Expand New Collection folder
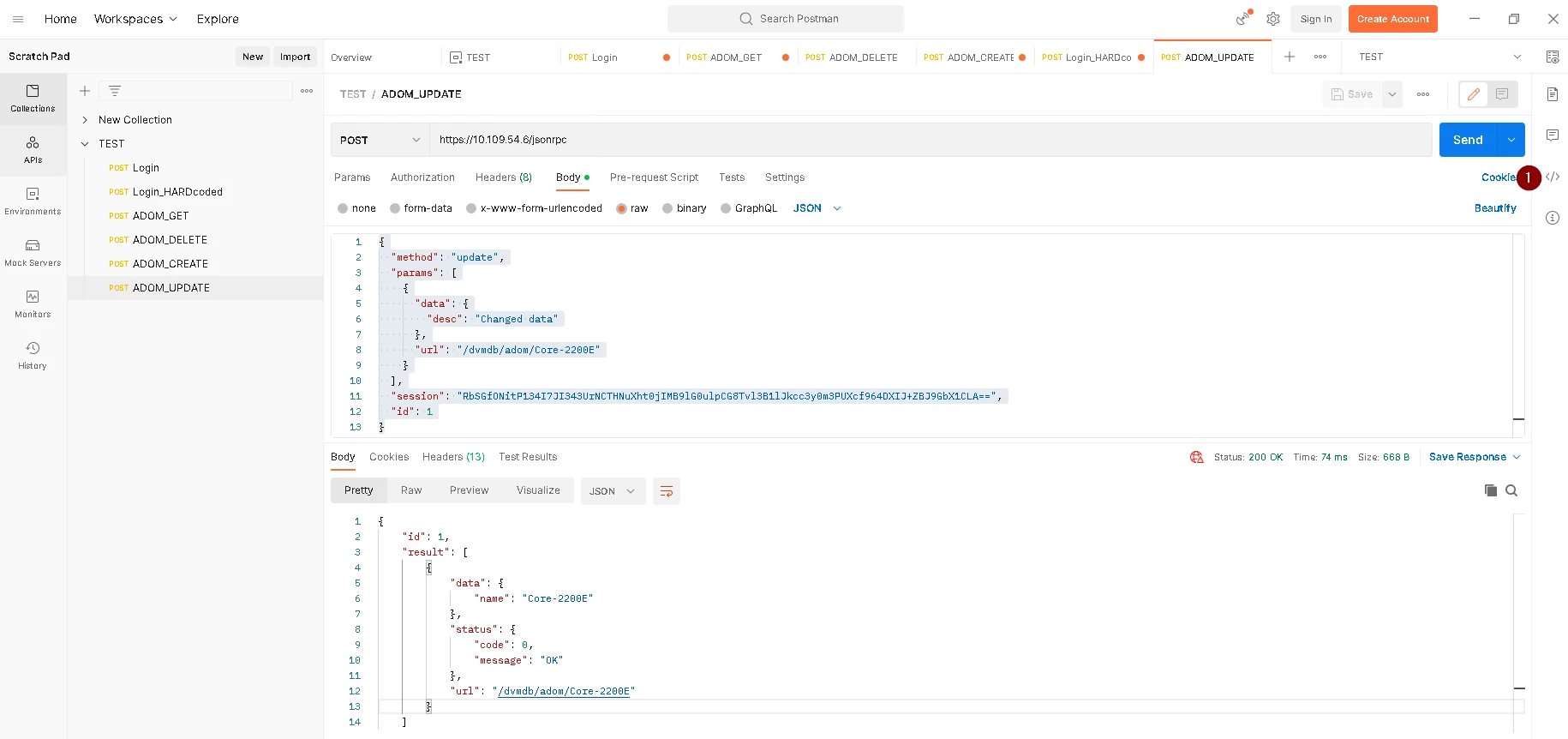The image size is (1568, 739). 85,120
